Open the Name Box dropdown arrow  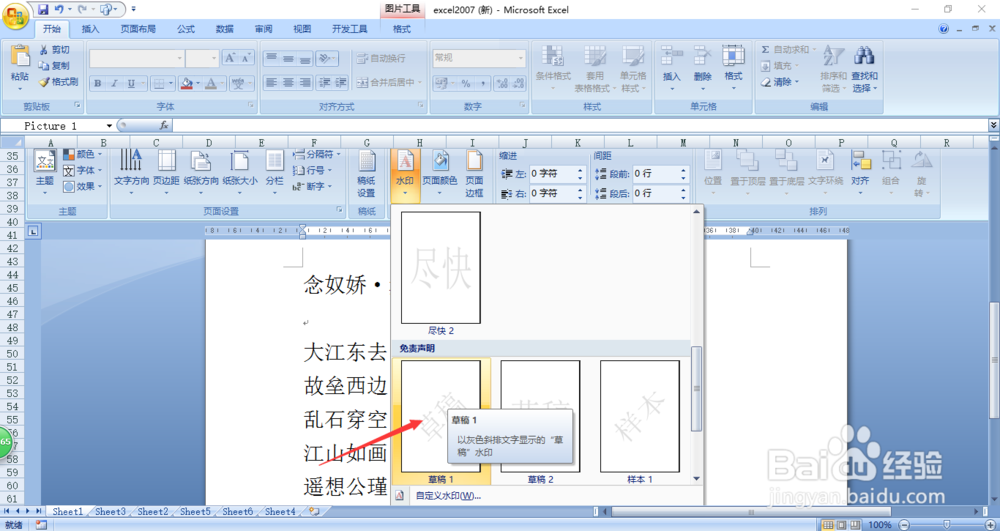[x=109, y=126]
